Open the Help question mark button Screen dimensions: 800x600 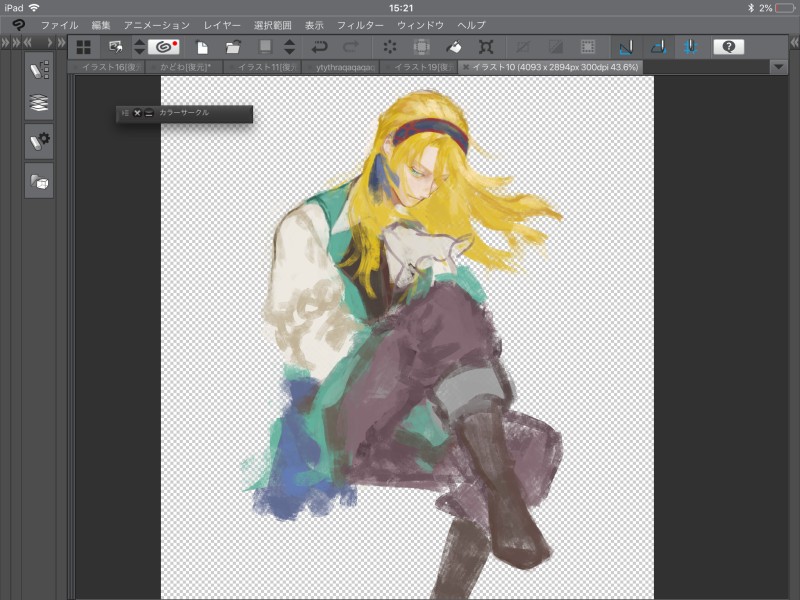[728, 47]
